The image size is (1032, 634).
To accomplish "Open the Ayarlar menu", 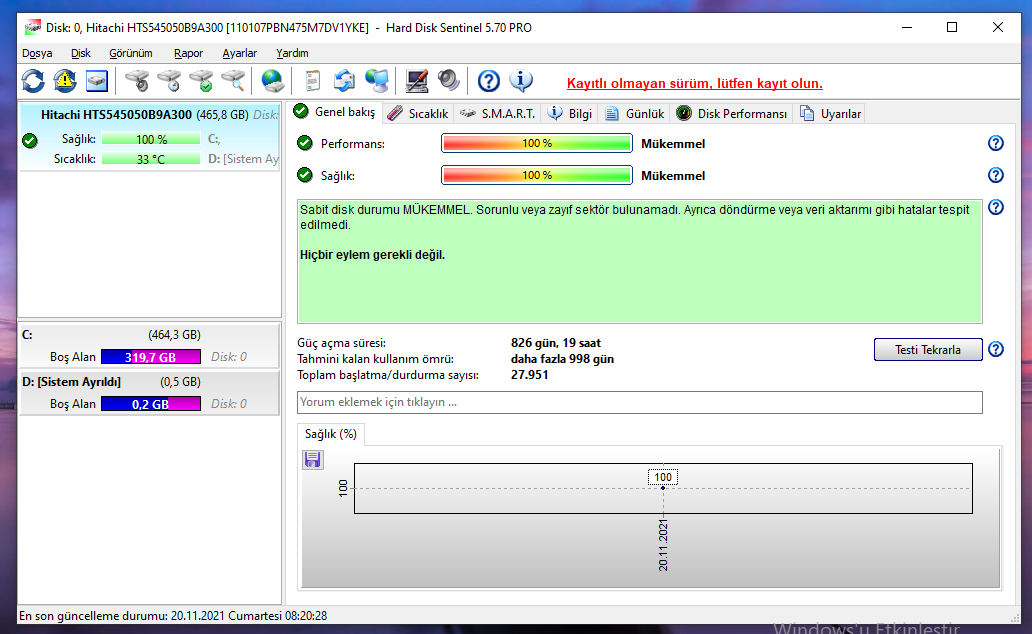I will tap(240, 53).
